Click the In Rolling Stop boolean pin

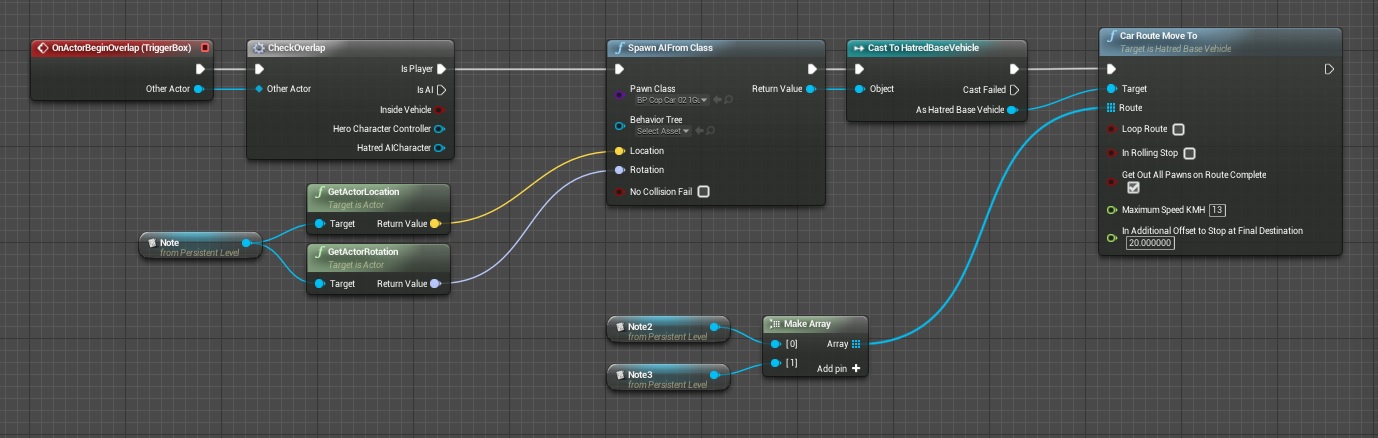(1111, 153)
